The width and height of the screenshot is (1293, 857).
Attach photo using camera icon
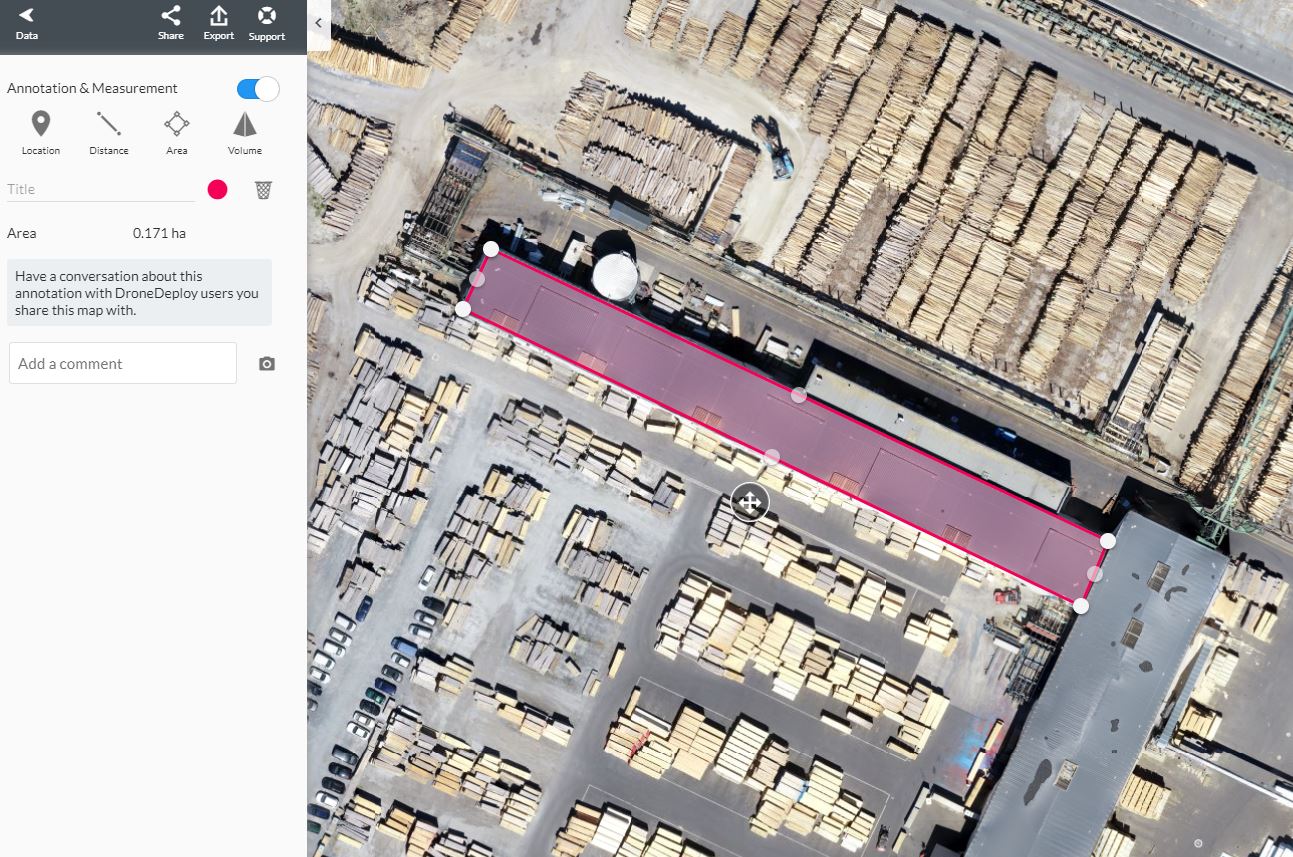tap(267, 364)
